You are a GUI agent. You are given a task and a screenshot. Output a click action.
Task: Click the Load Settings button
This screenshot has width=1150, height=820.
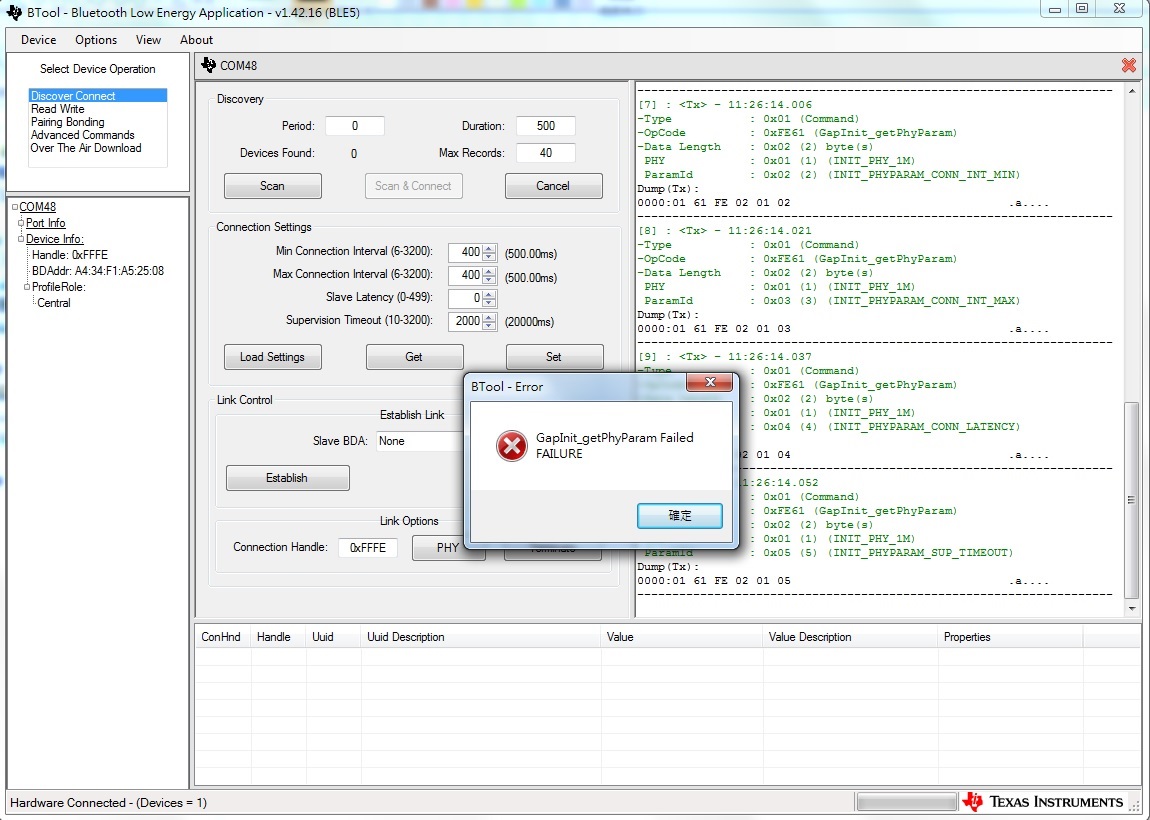point(272,356)
